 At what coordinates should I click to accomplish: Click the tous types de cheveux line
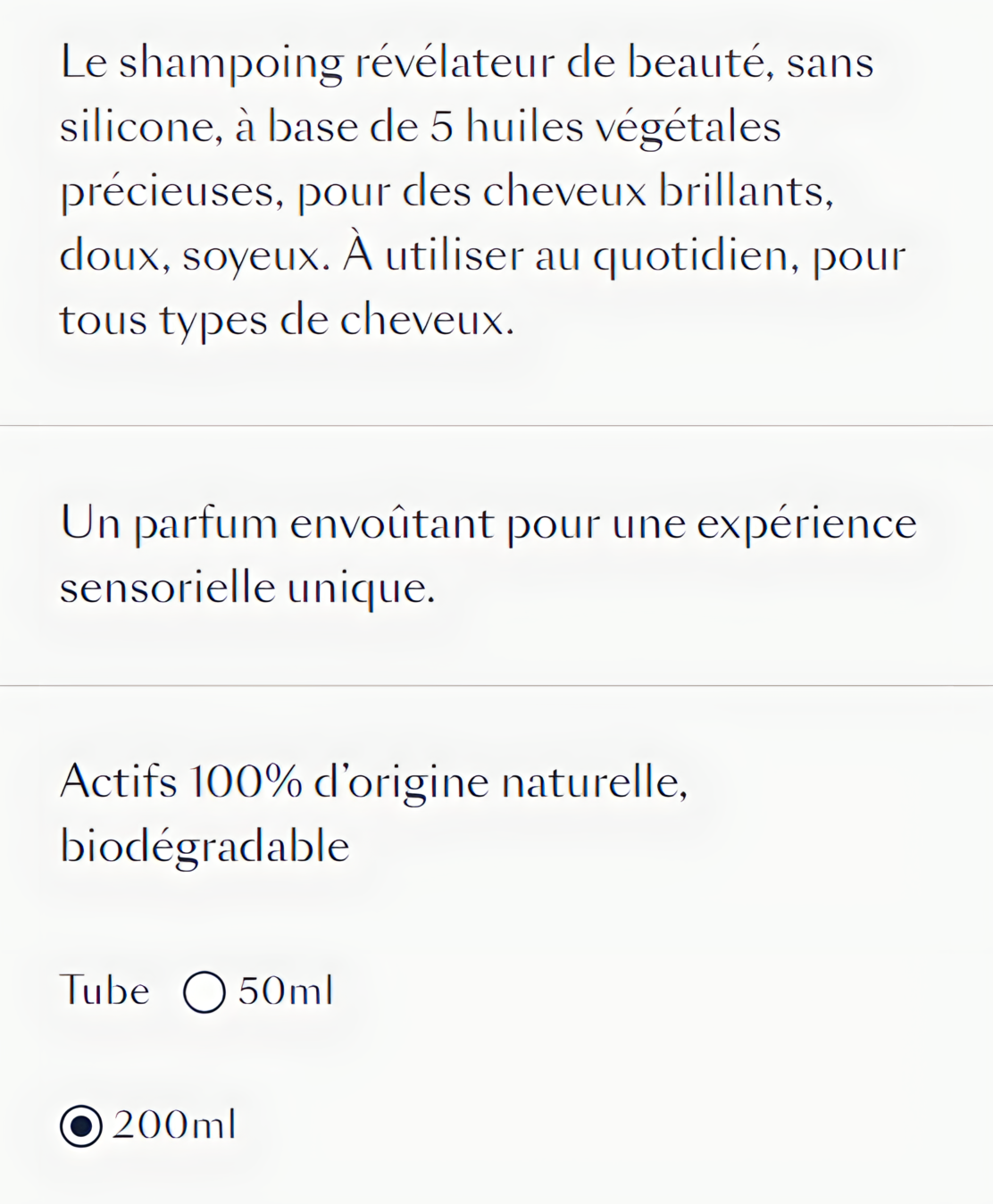coord(288,320)
